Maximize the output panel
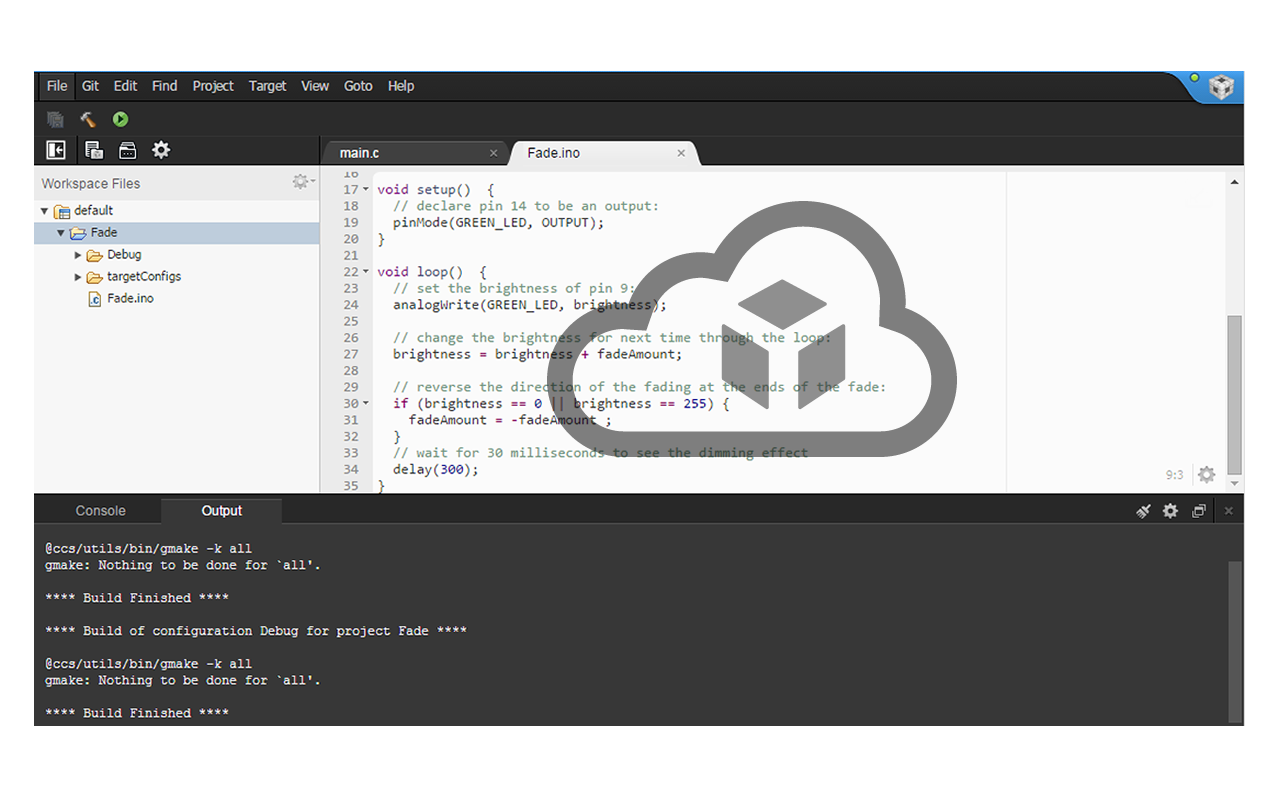The height and width of the screenshot is (800, 1280). tap(1199, 511)
